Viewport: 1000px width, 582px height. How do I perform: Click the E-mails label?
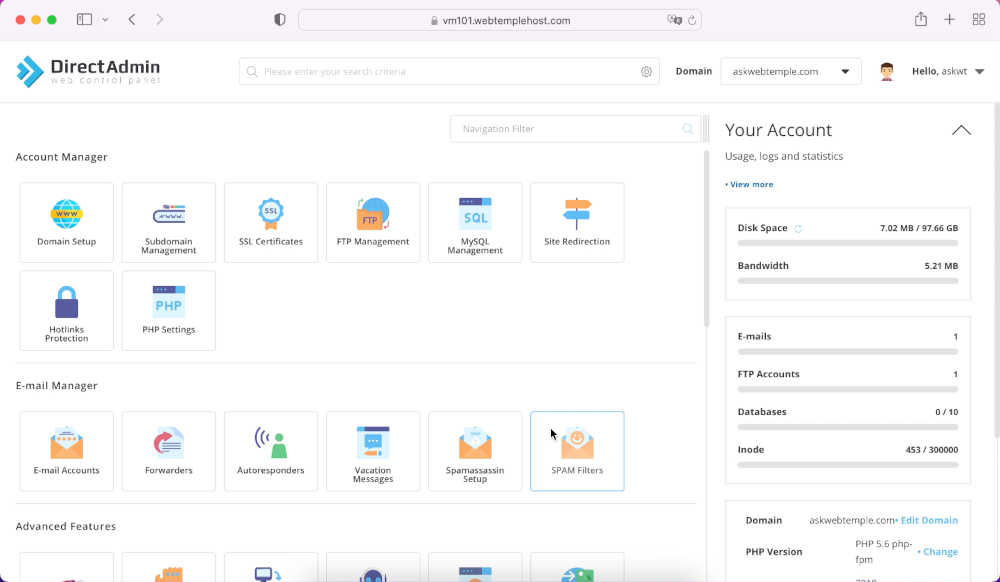(754, 337)
